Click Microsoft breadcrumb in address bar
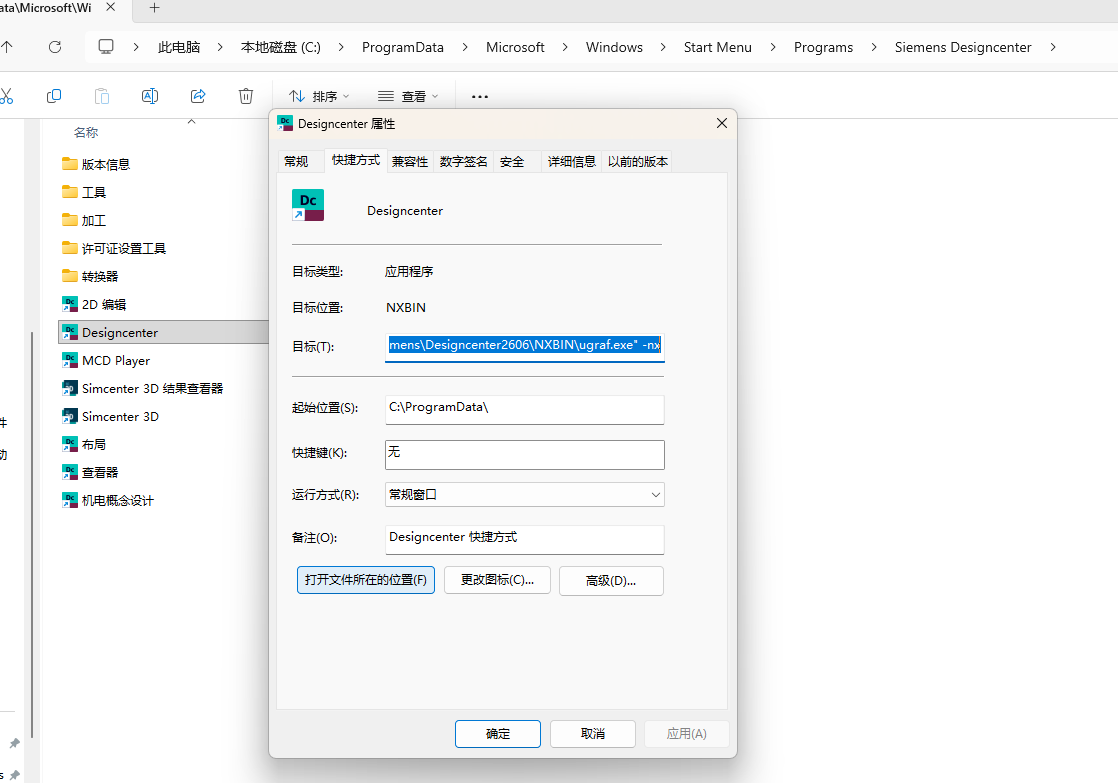This screenshot has height=783, width=1118. [x=515, y=47]
